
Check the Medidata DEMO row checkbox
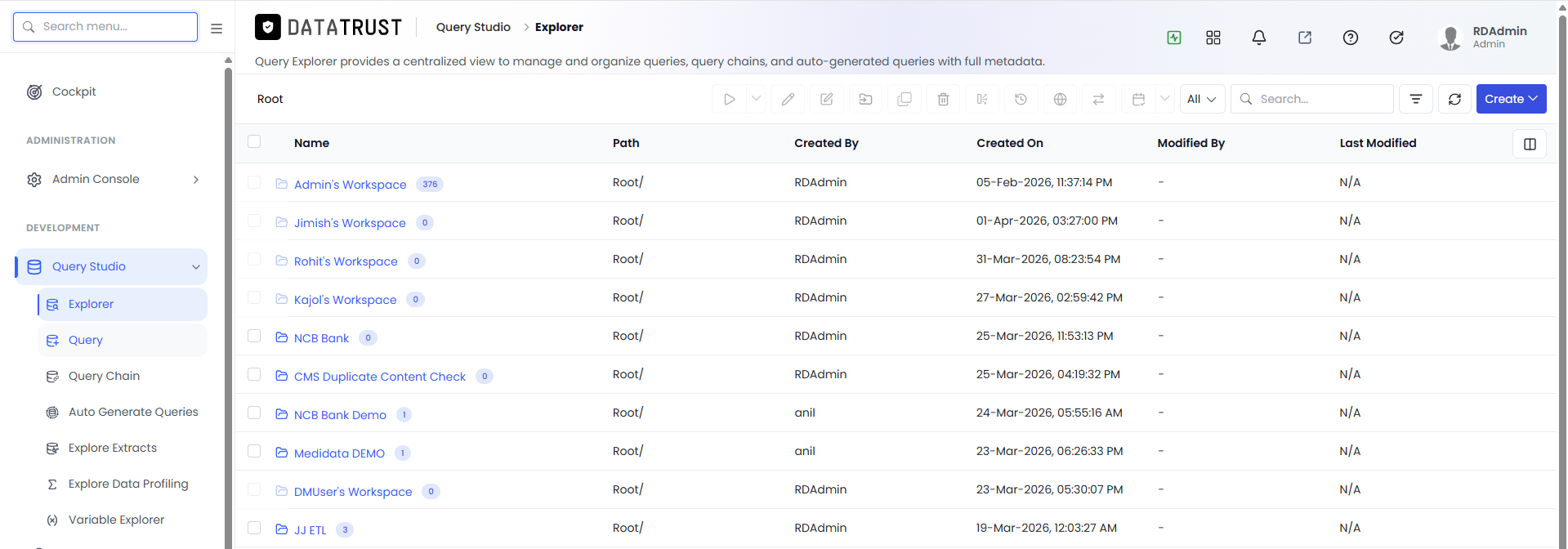click(254, 451)
